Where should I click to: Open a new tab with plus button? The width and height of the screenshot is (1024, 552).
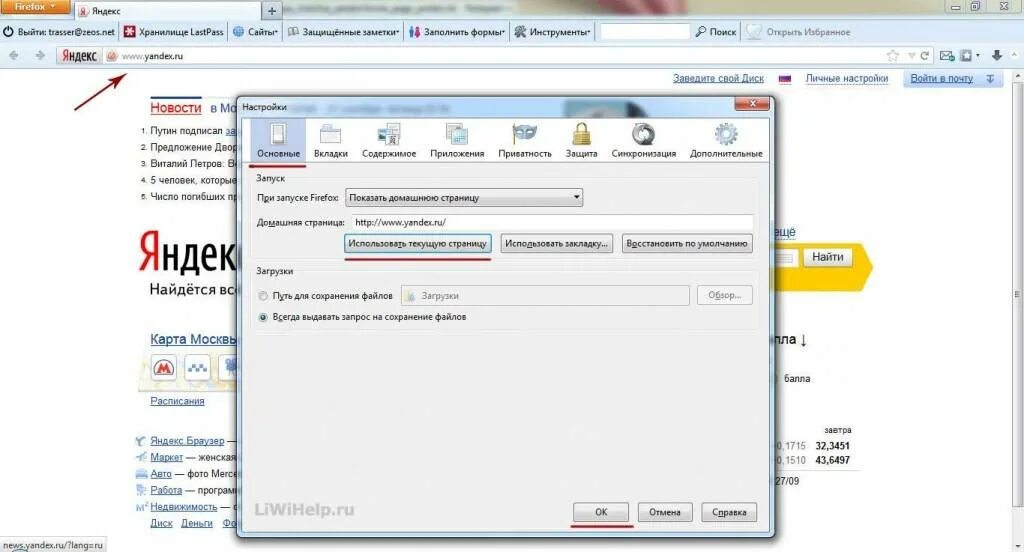(272, 10)
